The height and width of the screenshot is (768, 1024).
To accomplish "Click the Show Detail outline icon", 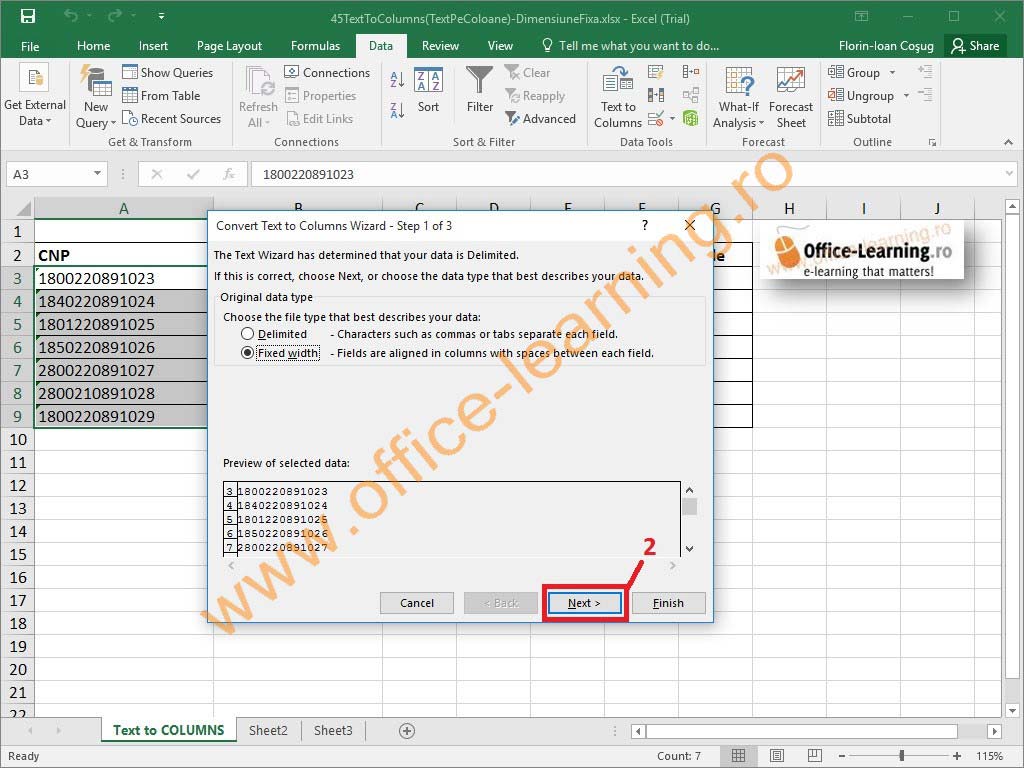I will point(925,72).
